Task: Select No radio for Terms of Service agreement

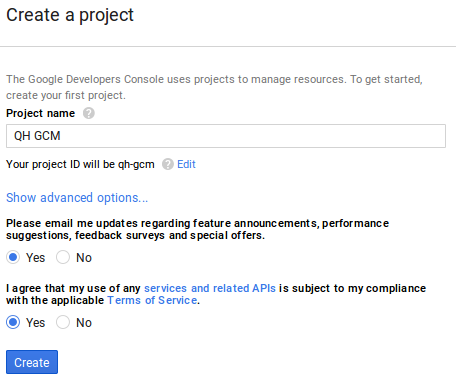Action: [x=63, y=322]
